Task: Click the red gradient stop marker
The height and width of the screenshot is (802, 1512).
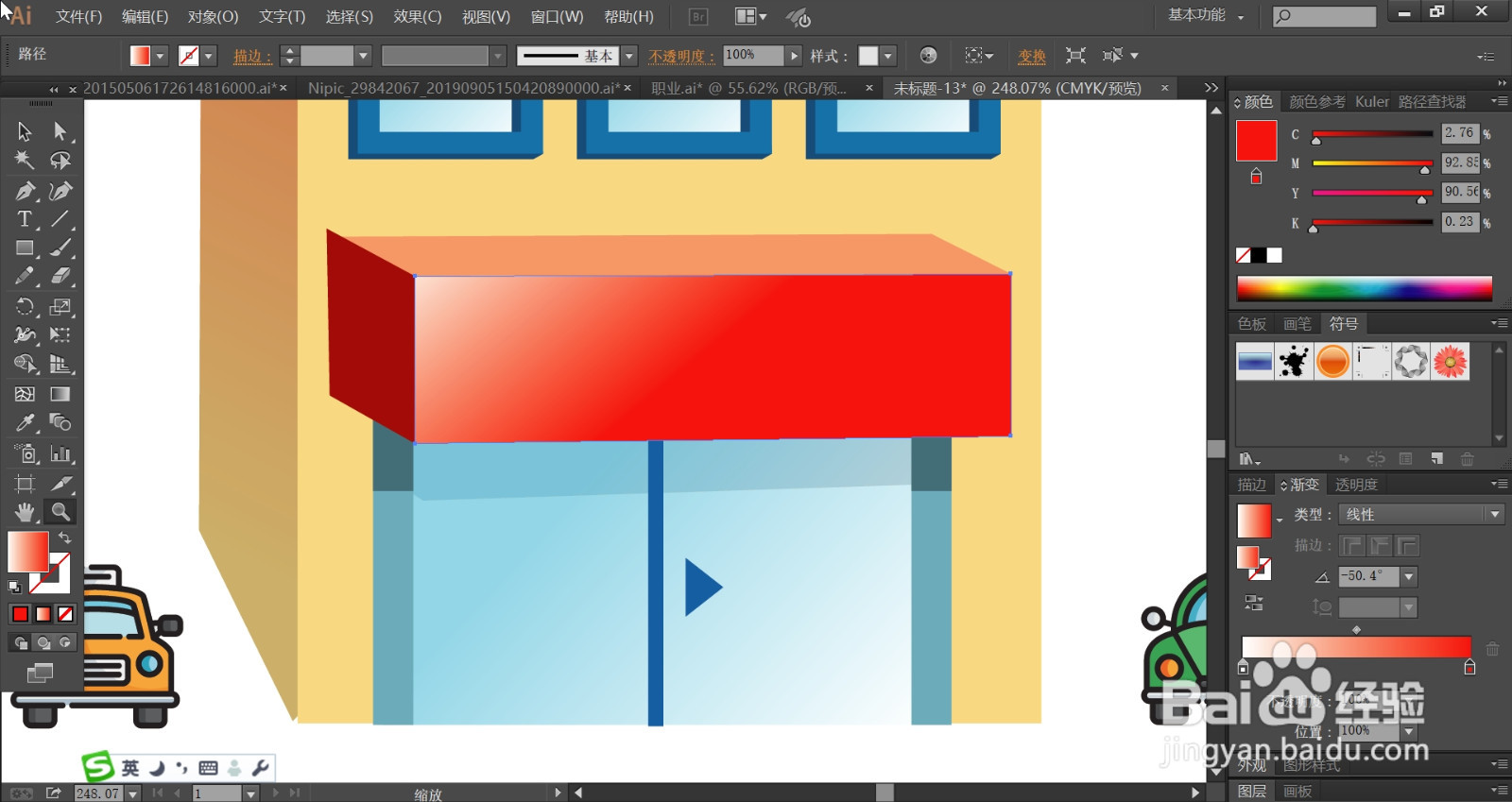Action: pos(1469,668)
